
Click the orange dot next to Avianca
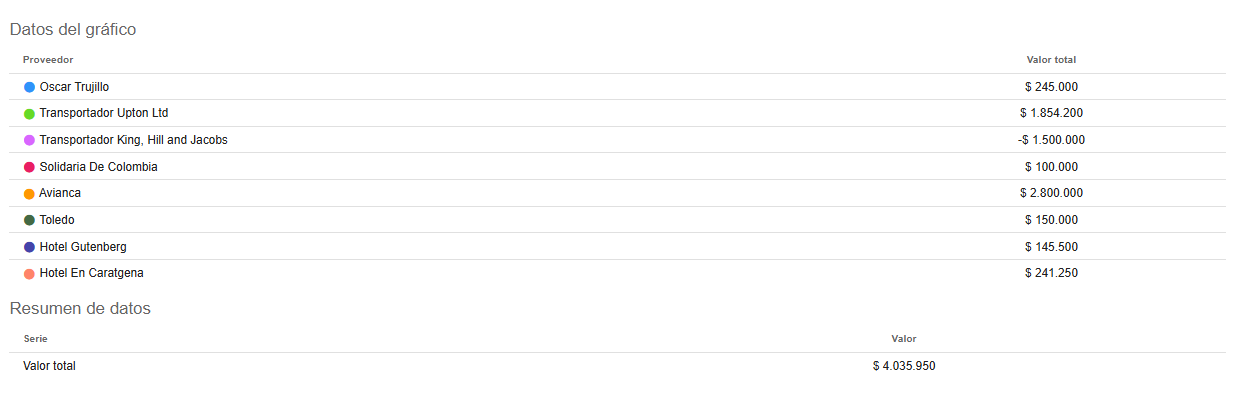pyautogui.click(x=29, y=194)
